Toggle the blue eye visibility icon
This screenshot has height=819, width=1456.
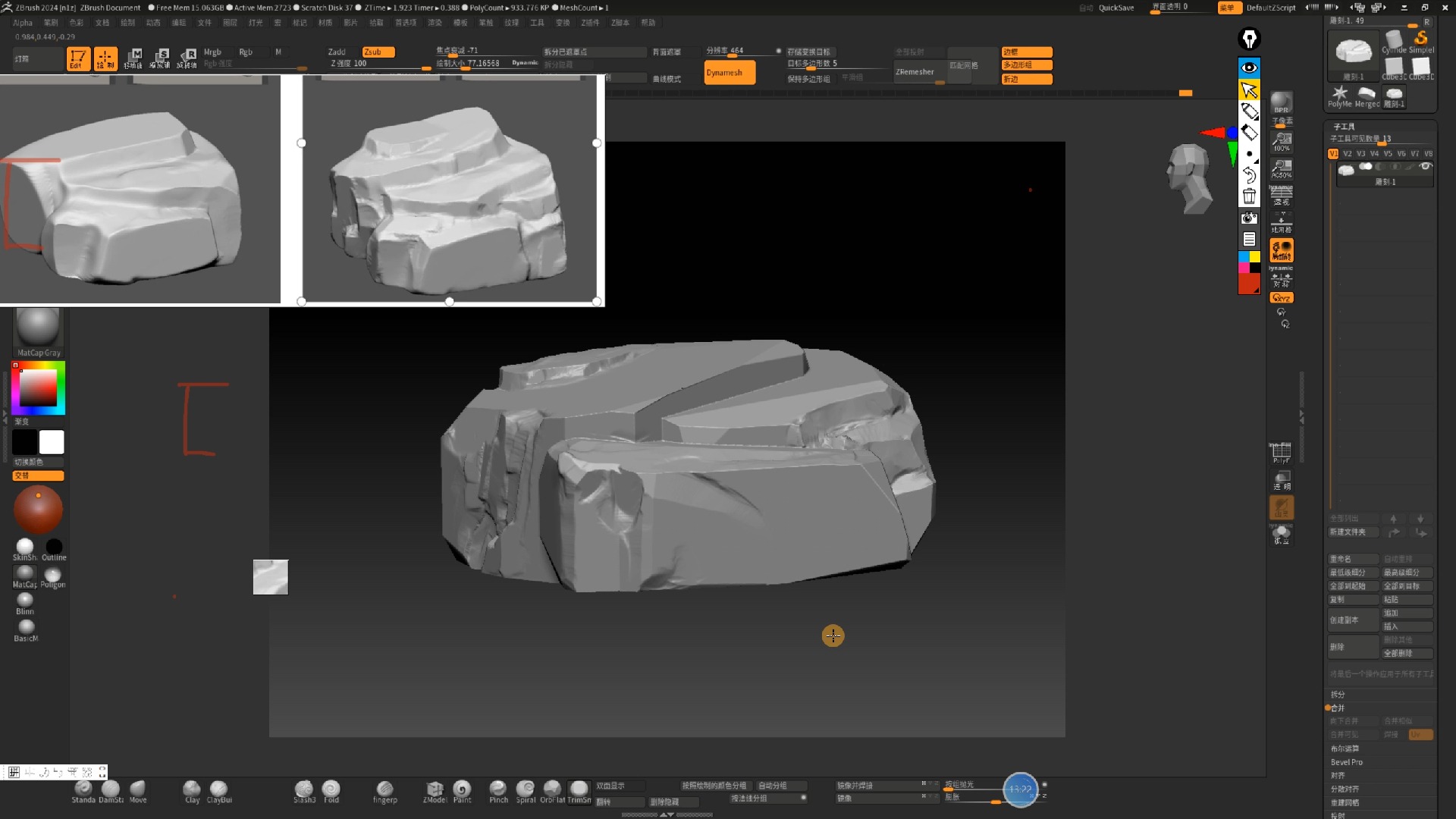click(1249, 67)
